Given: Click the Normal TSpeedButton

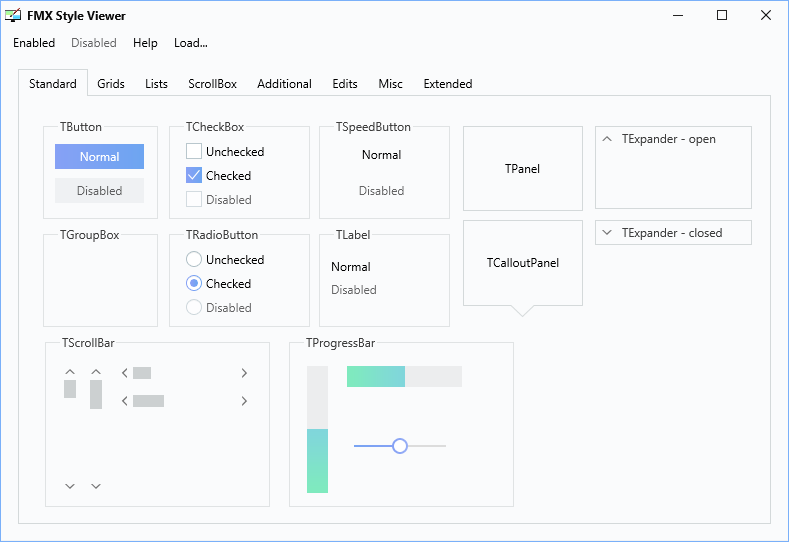Looking at the screenshot, I should pos(381,154).
